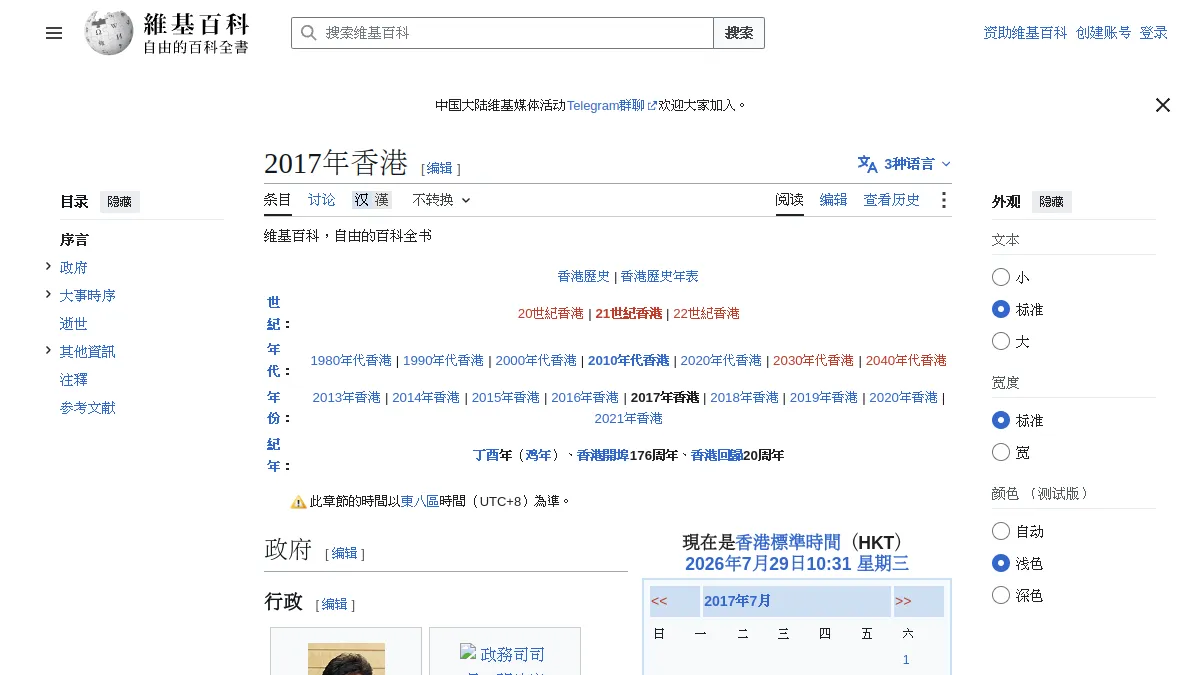1200x675 pixels.
Task: Open the 2018年香港 link
Action: pyautogui.click(x=744, y=397)
